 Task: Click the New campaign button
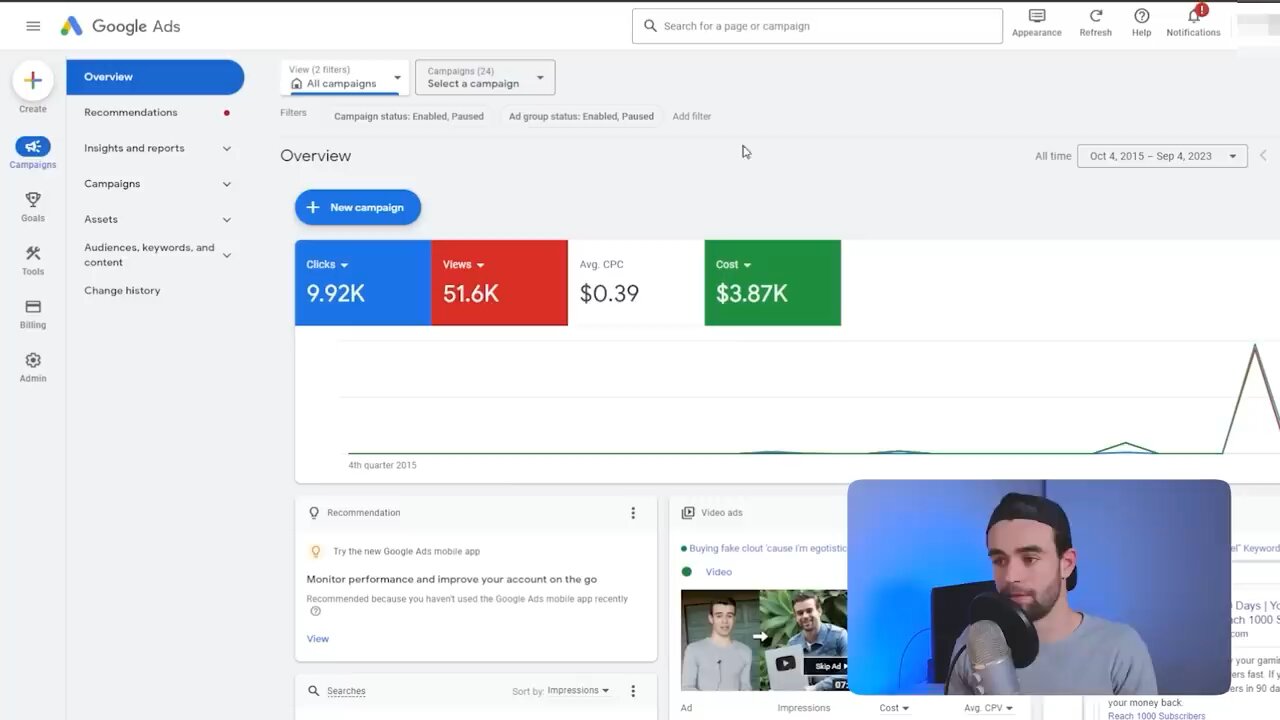(x=358, y=208)
